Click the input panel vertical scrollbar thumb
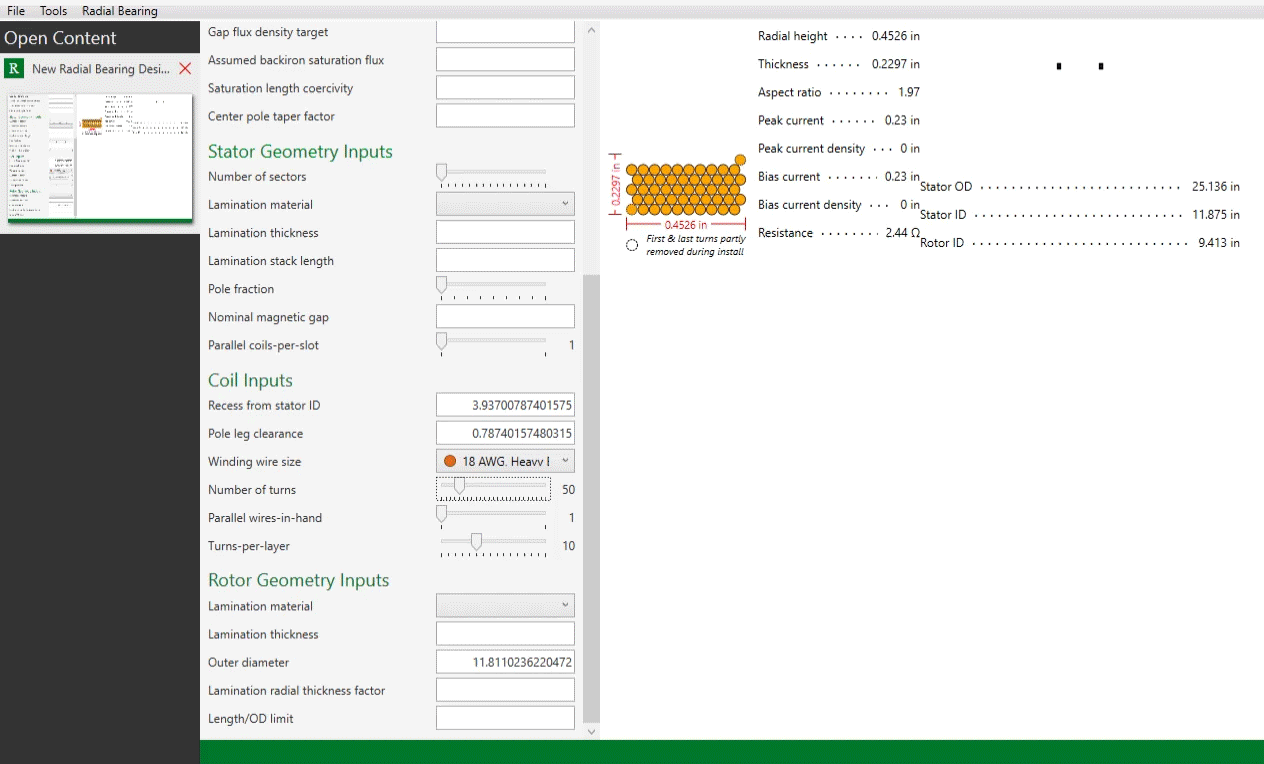 pyautogui.click(x=591, y=498)
